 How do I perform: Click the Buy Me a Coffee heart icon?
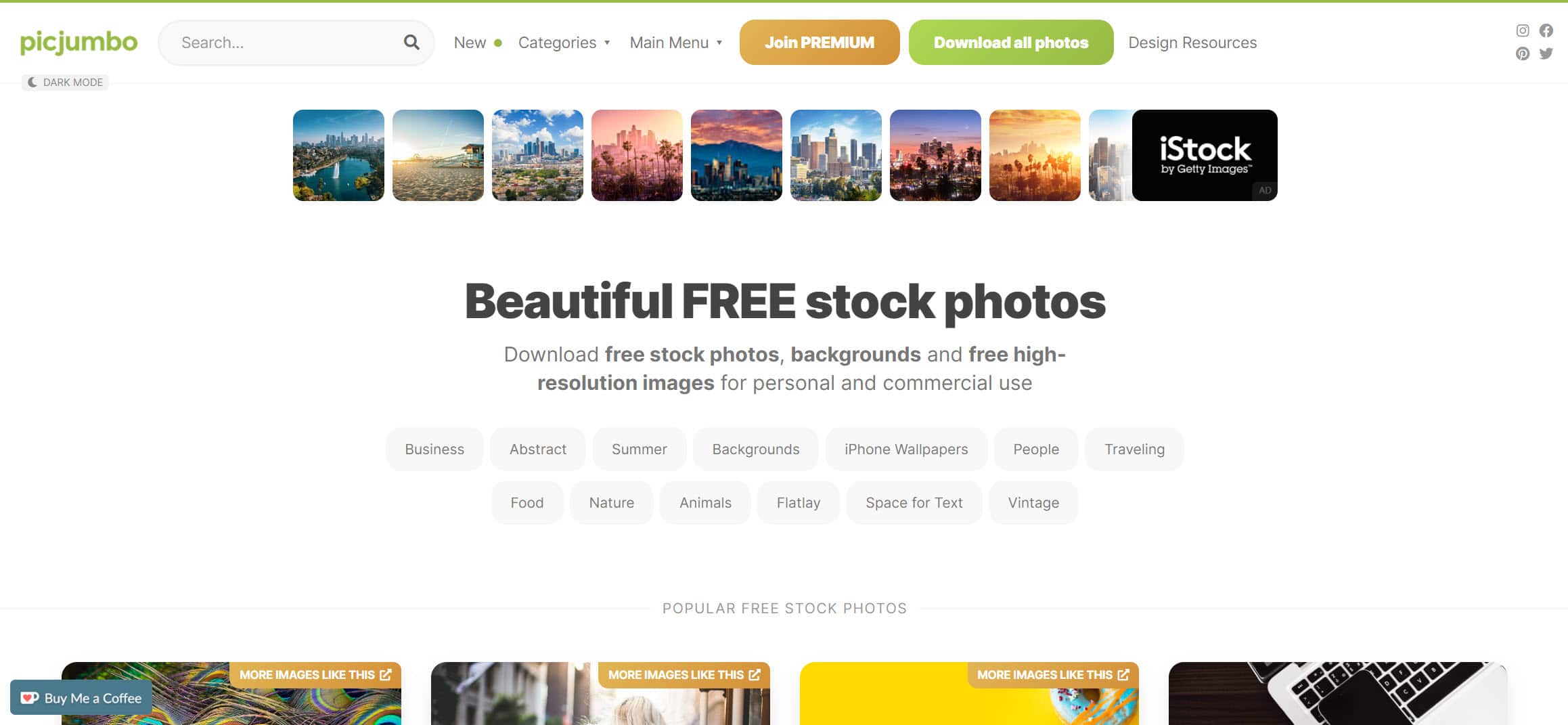[x=29, y=698]
